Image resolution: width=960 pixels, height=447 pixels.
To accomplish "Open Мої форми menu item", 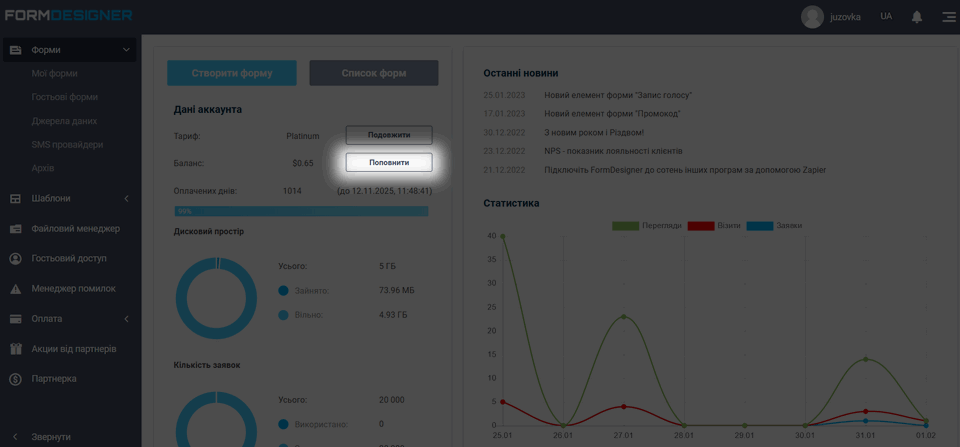I will (x=54, y=74).
